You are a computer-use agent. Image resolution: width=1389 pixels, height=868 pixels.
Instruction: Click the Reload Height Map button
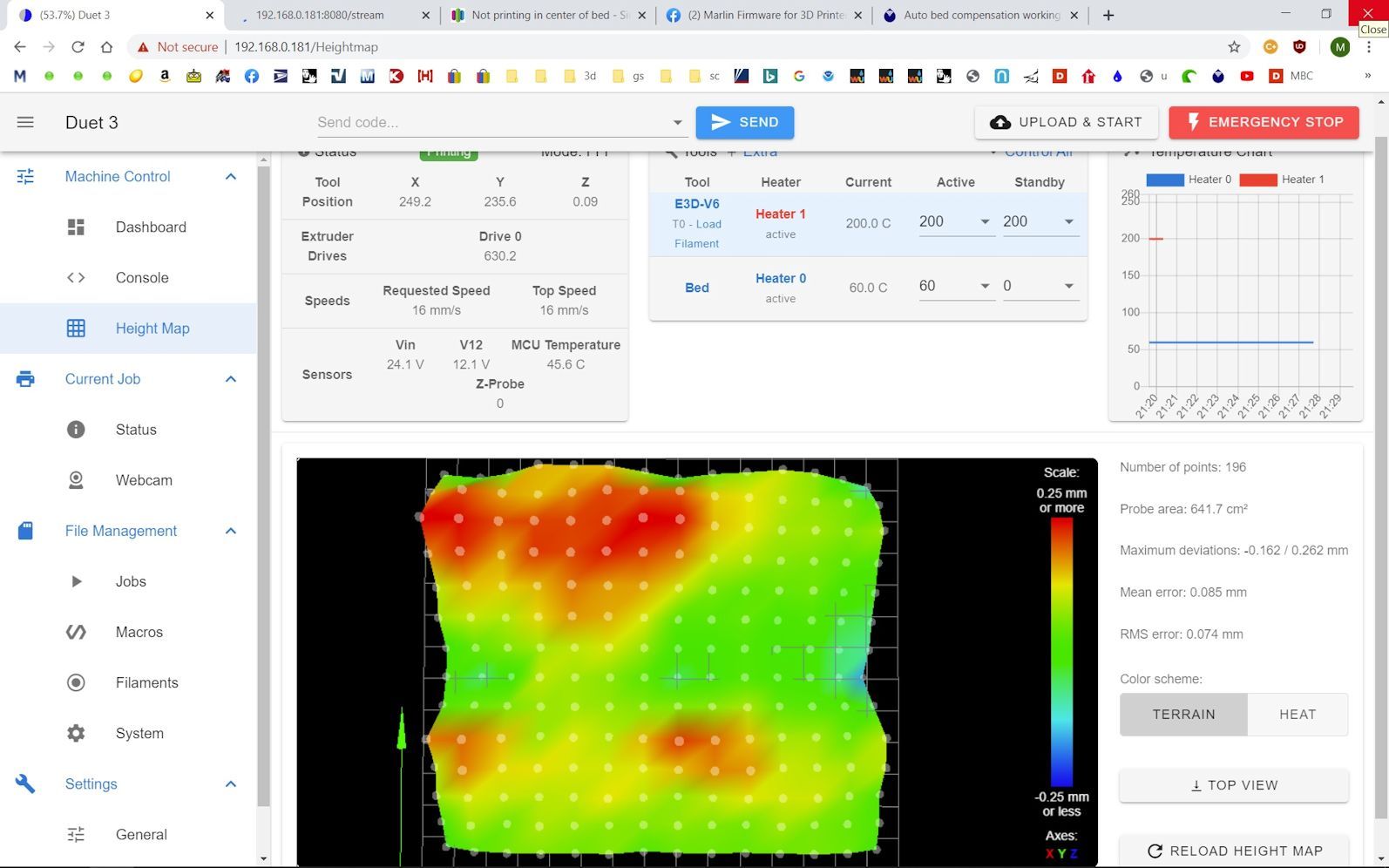[x=1234, y=851]
